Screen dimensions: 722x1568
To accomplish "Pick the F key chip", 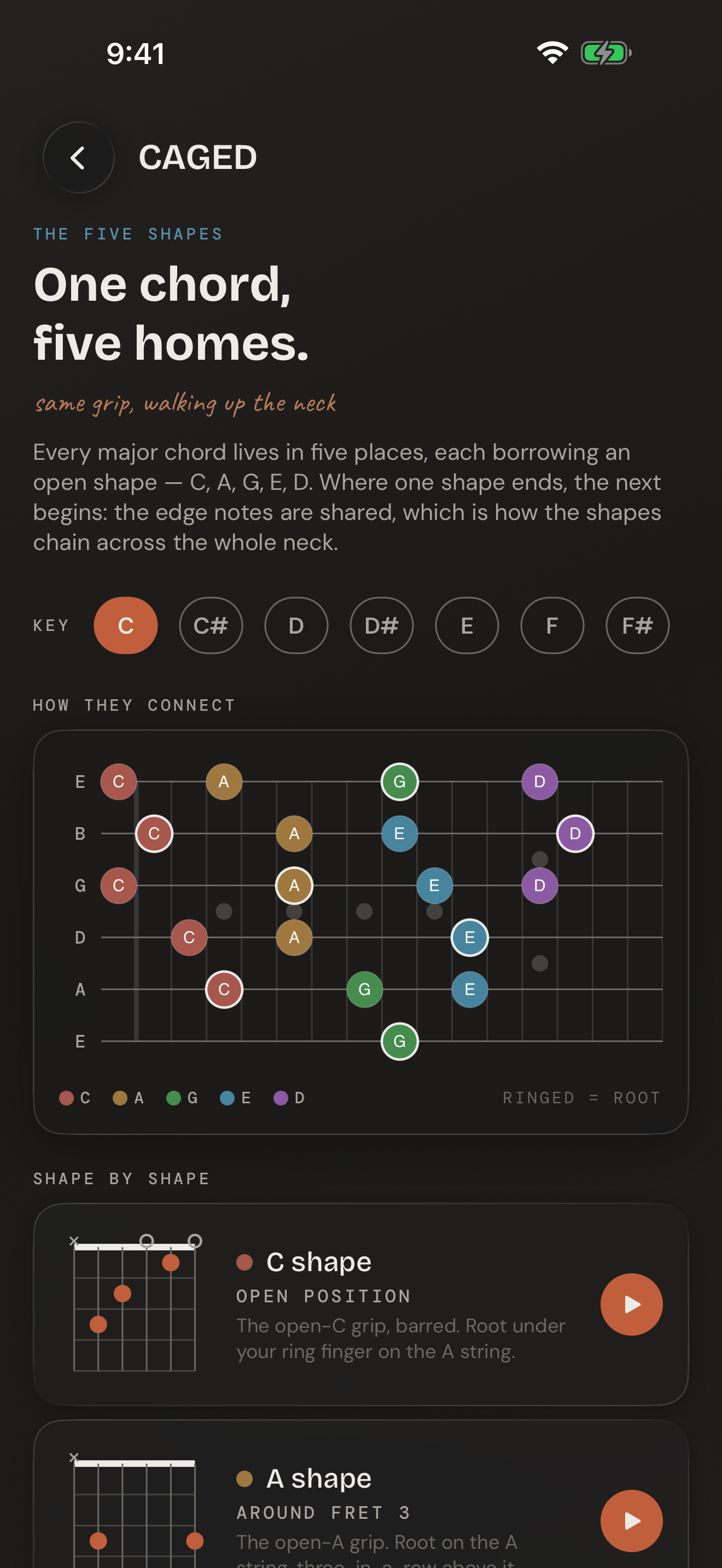I will pos(552,626).
